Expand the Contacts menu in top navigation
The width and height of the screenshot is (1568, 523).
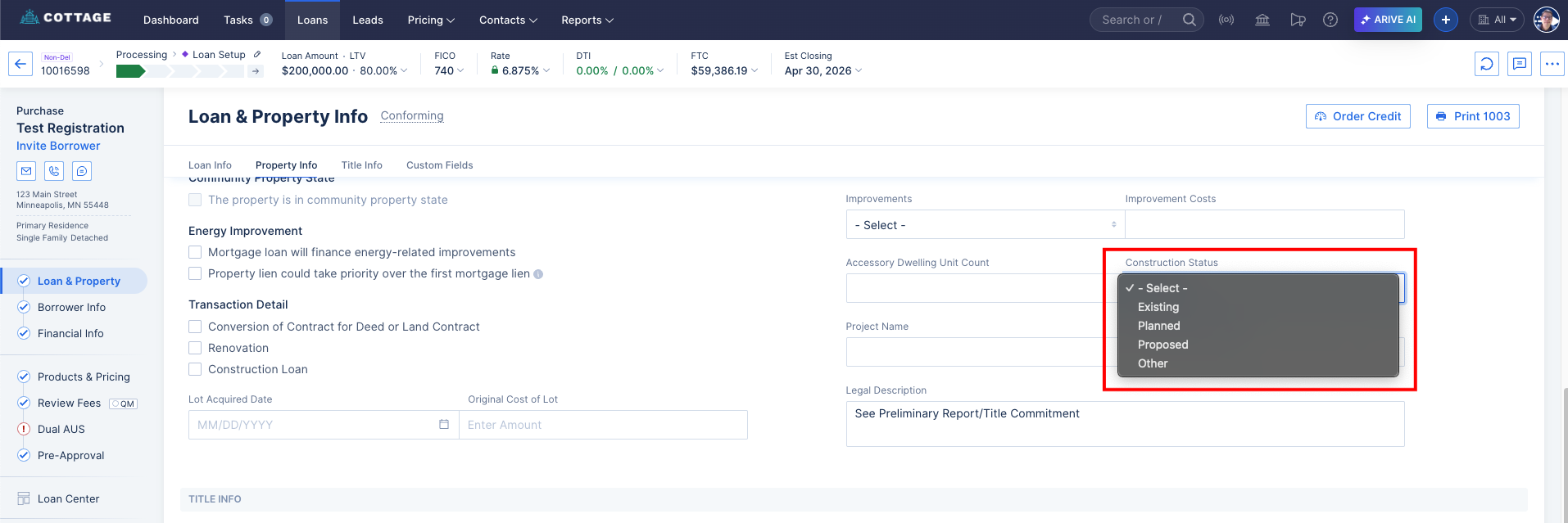508,20
